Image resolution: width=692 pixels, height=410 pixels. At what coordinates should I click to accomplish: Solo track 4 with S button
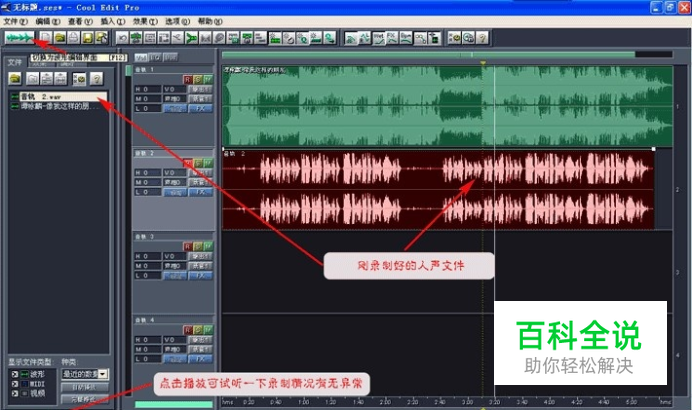coord(198,330)
